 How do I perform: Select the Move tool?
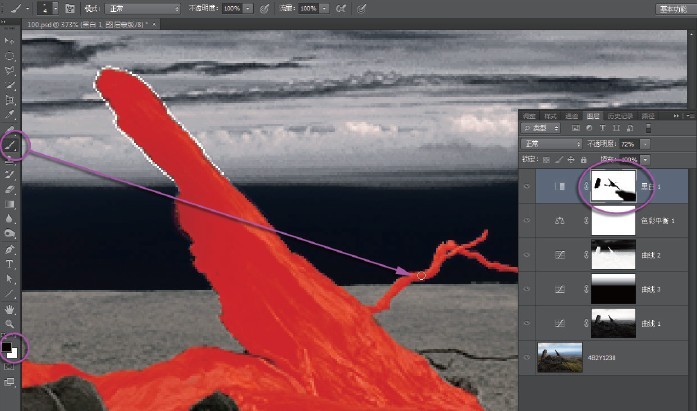pos(10,41)
